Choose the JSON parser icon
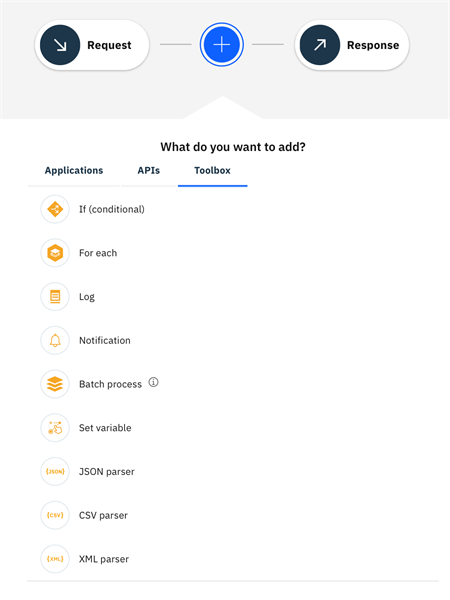The width and height of the screenshot is (450, 600). pyautogui.click(x=55, y=471)
